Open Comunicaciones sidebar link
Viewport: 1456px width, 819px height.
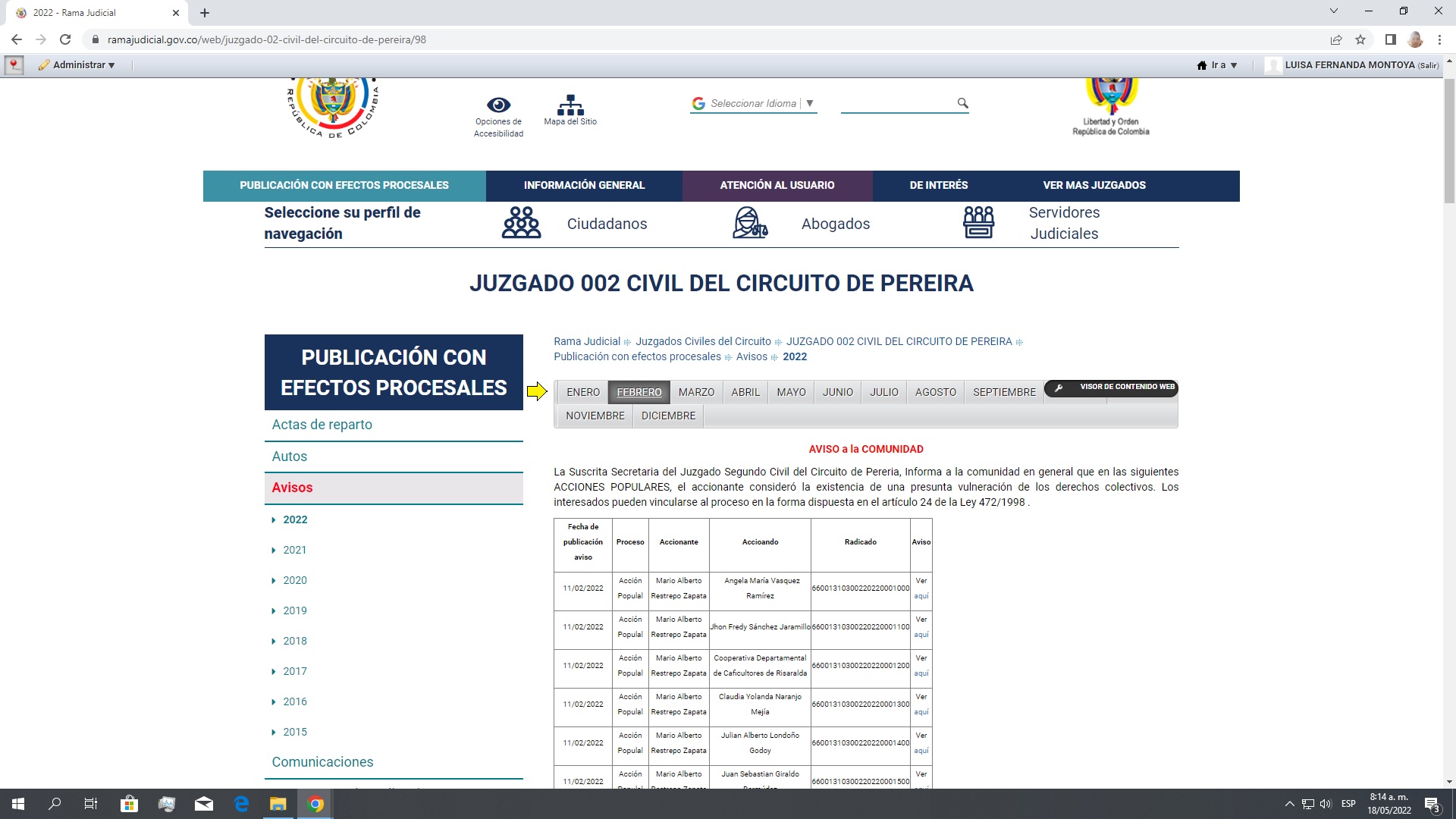(323, 762)
